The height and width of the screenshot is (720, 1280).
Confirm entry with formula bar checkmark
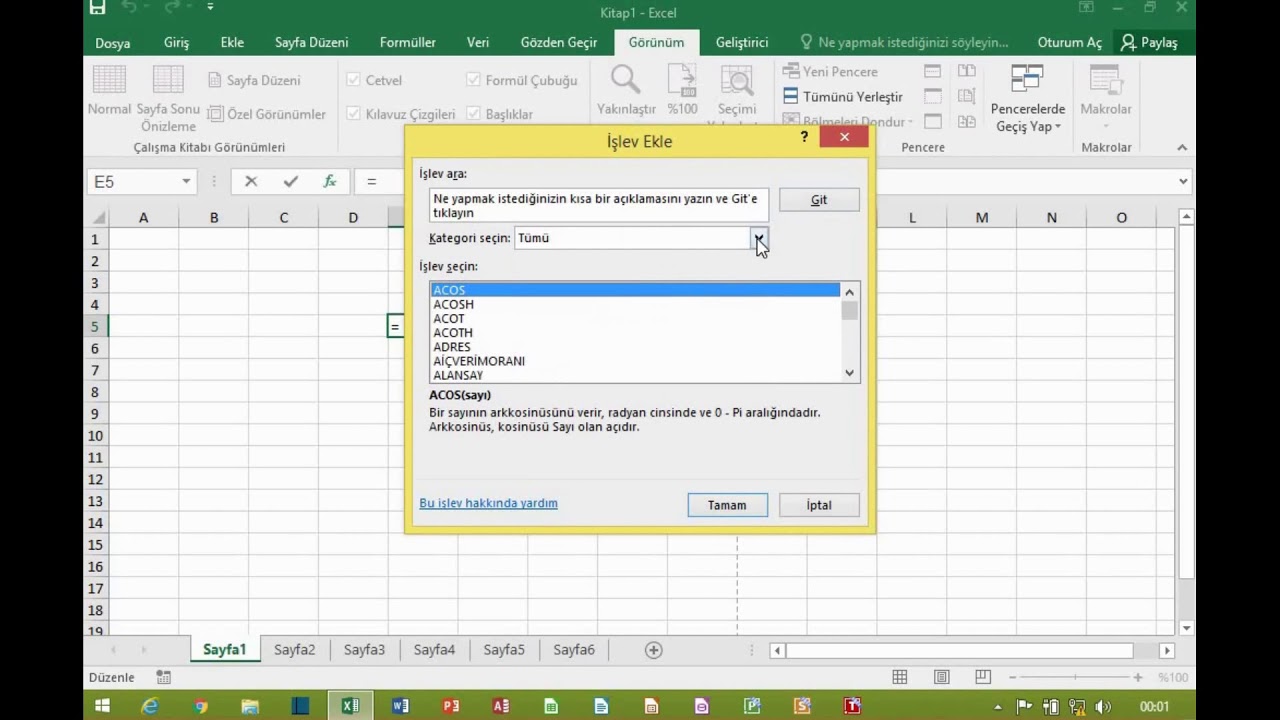tap(290, 182)
